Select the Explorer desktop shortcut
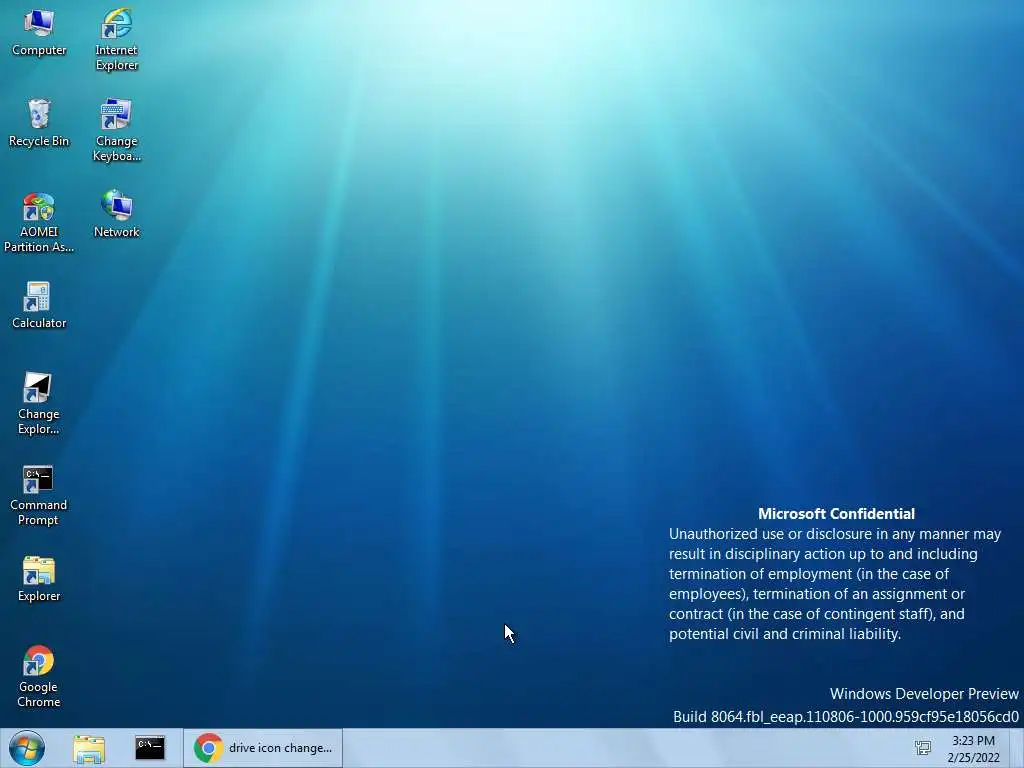Image resolution: width=1024 pixels, height=768 pixels. 39,579
